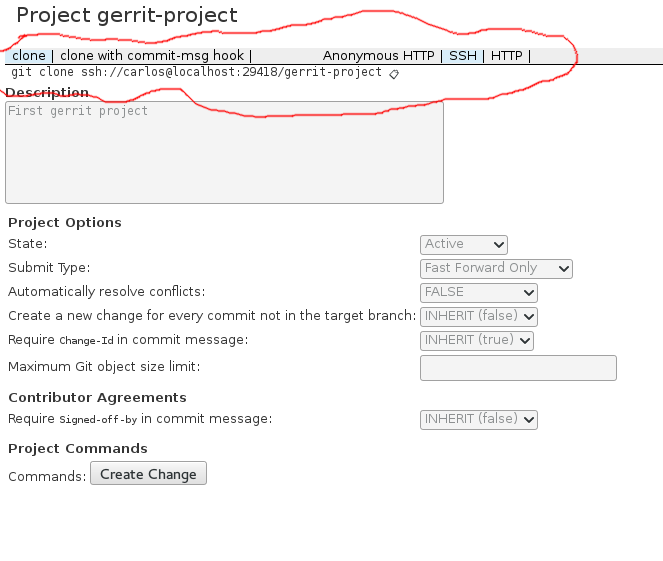Focus the Description text area
This screenshot has height=561, width=663.
(225, 153)
